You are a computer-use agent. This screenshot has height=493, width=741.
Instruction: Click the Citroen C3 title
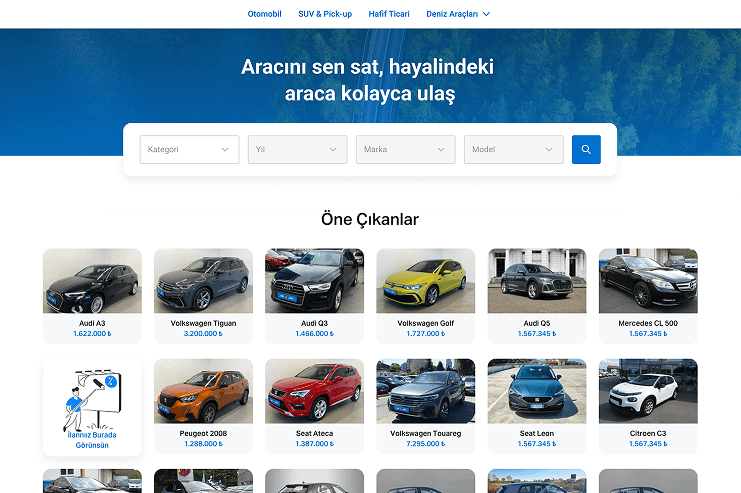[x=648, y=433]
